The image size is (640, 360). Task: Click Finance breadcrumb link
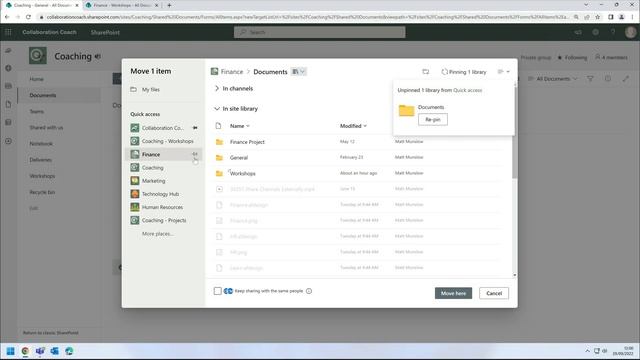tap(232, 72)
